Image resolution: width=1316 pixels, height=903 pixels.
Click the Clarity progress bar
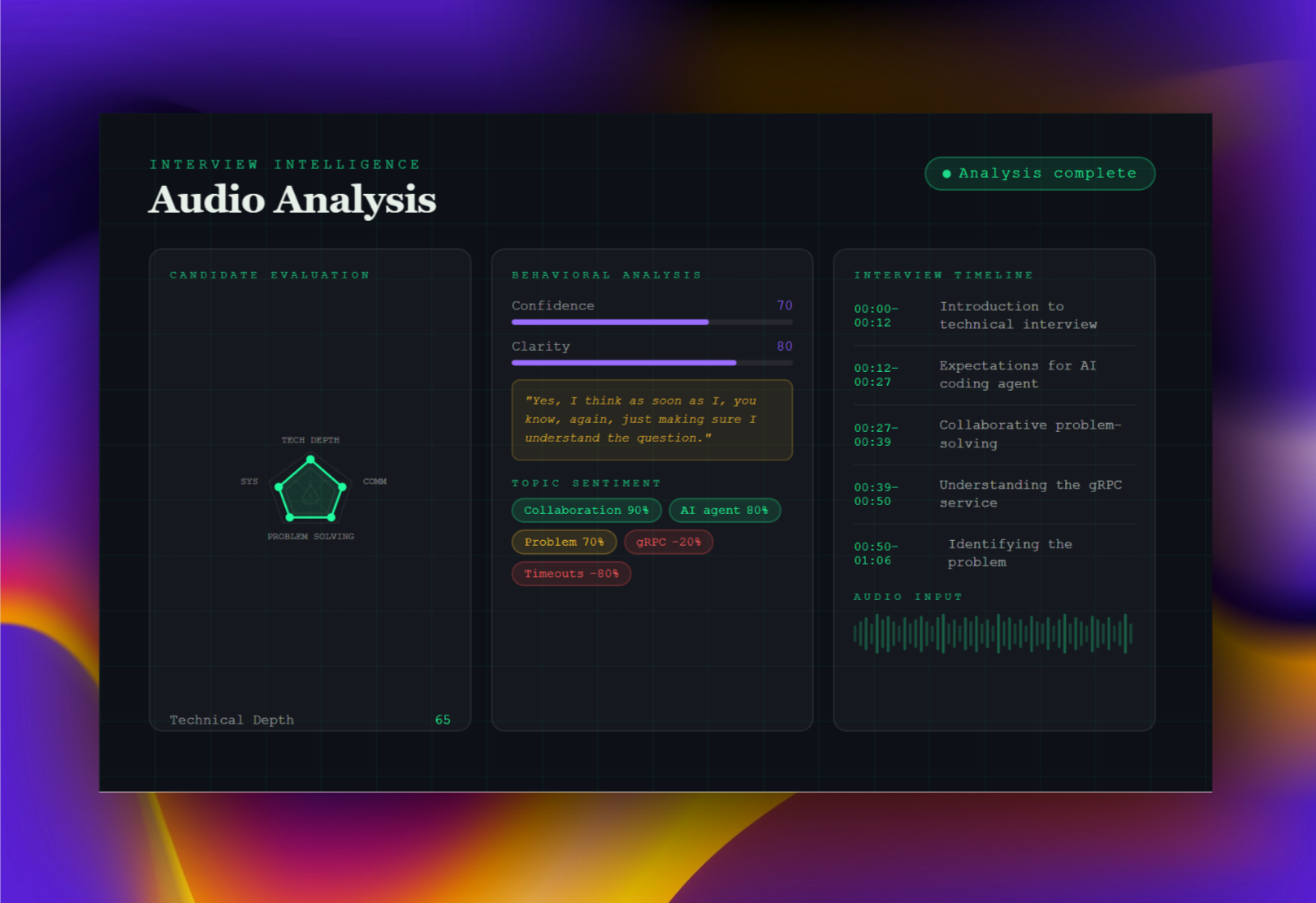point(652,363)
